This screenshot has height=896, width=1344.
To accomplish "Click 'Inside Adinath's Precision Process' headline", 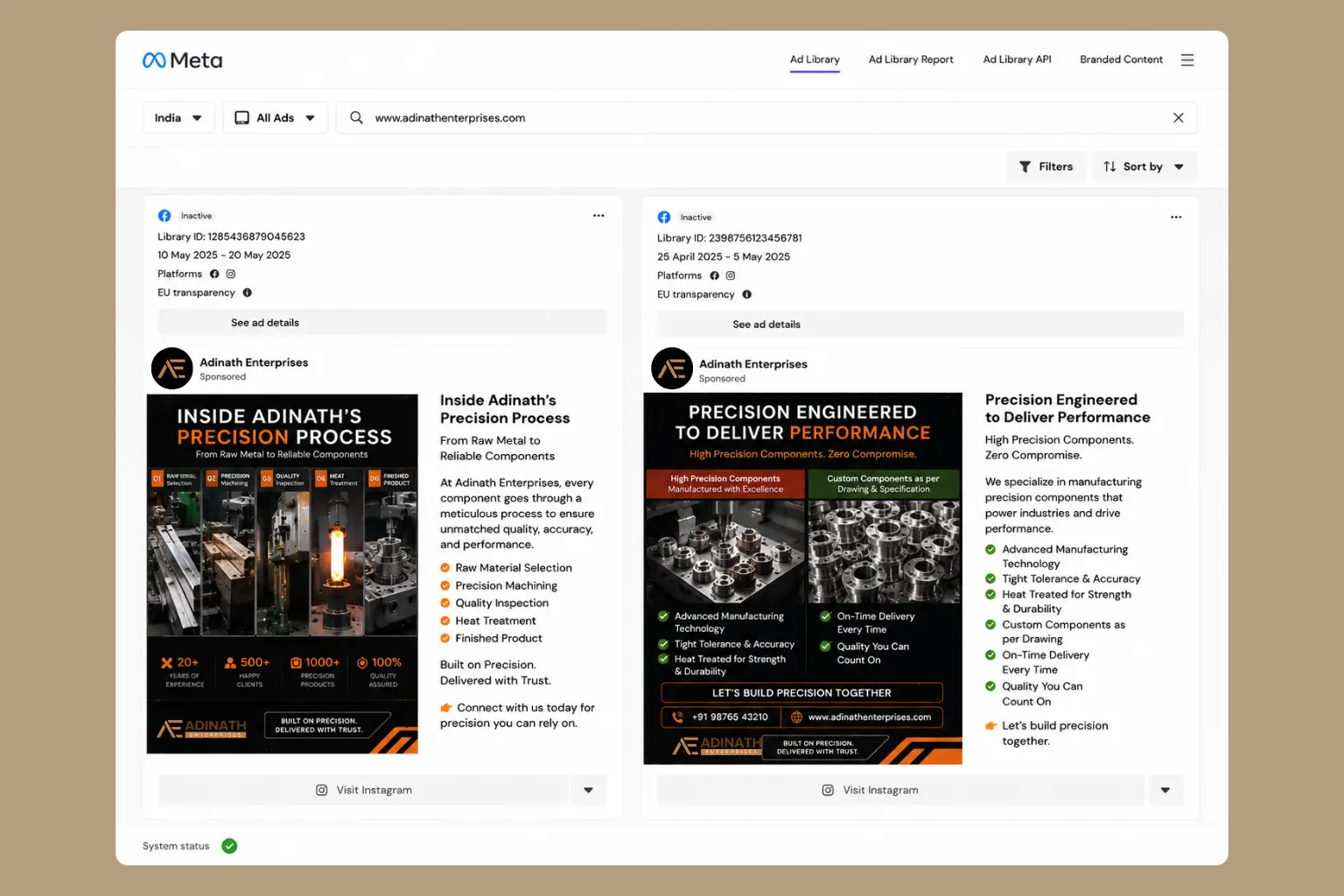I will coord(505,409).
